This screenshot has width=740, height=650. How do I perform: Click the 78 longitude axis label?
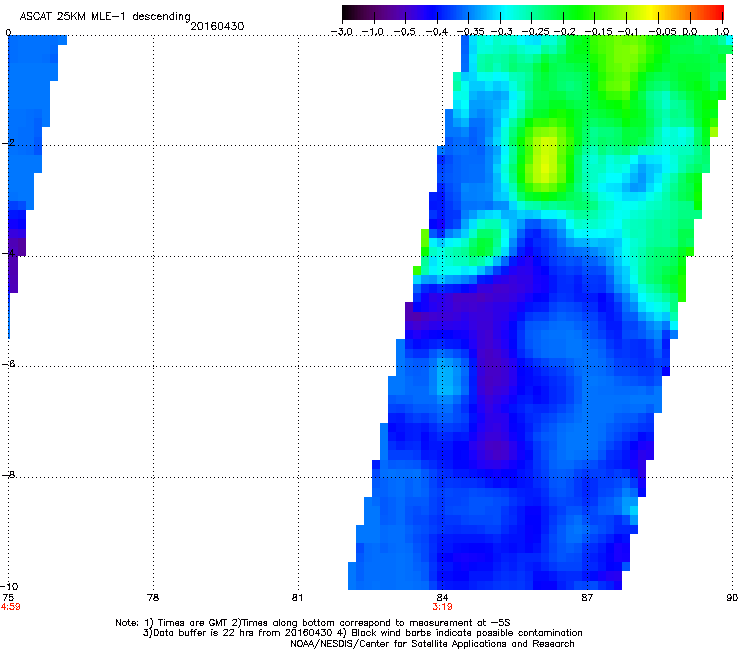153,598
